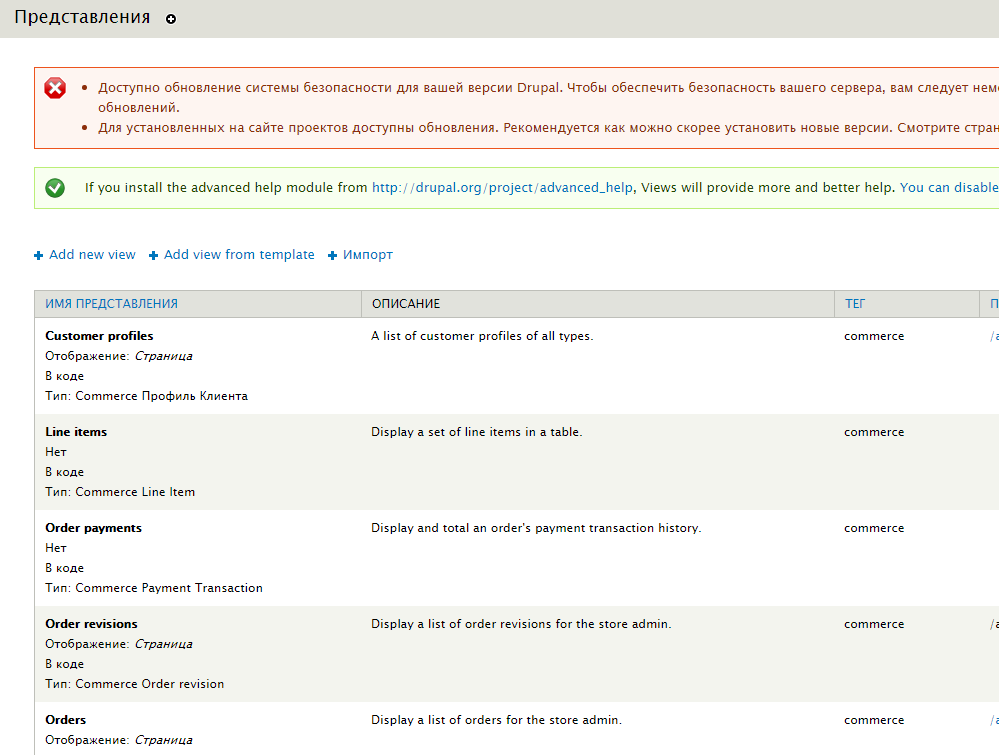Visit the drupal.org advanced_help project link
Image resolution: width=999 pixels, height=755 pixels.
click(502, 187)
